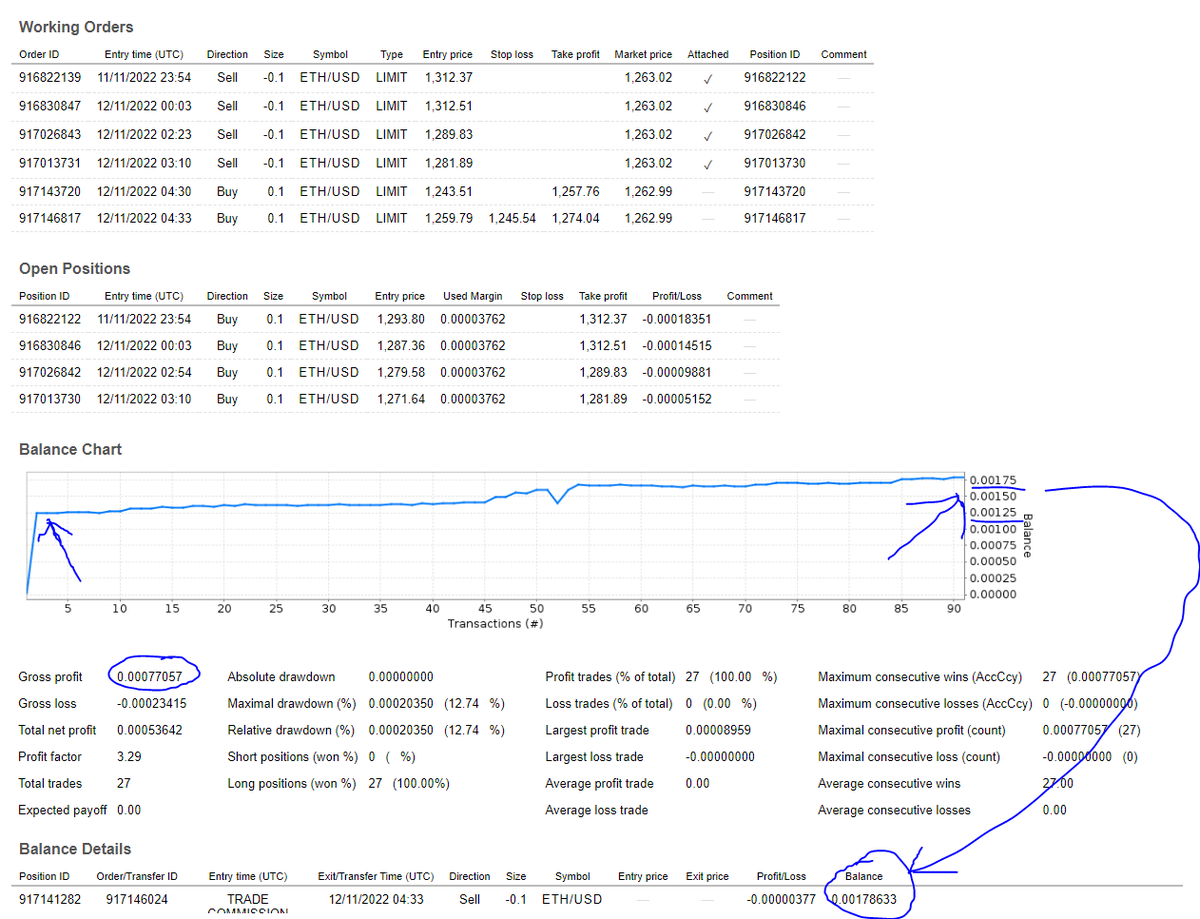This screenshot has height=919, width=1200.
Task: Click the 1,245.54 stop loss value
Action: tap(512, 218)
